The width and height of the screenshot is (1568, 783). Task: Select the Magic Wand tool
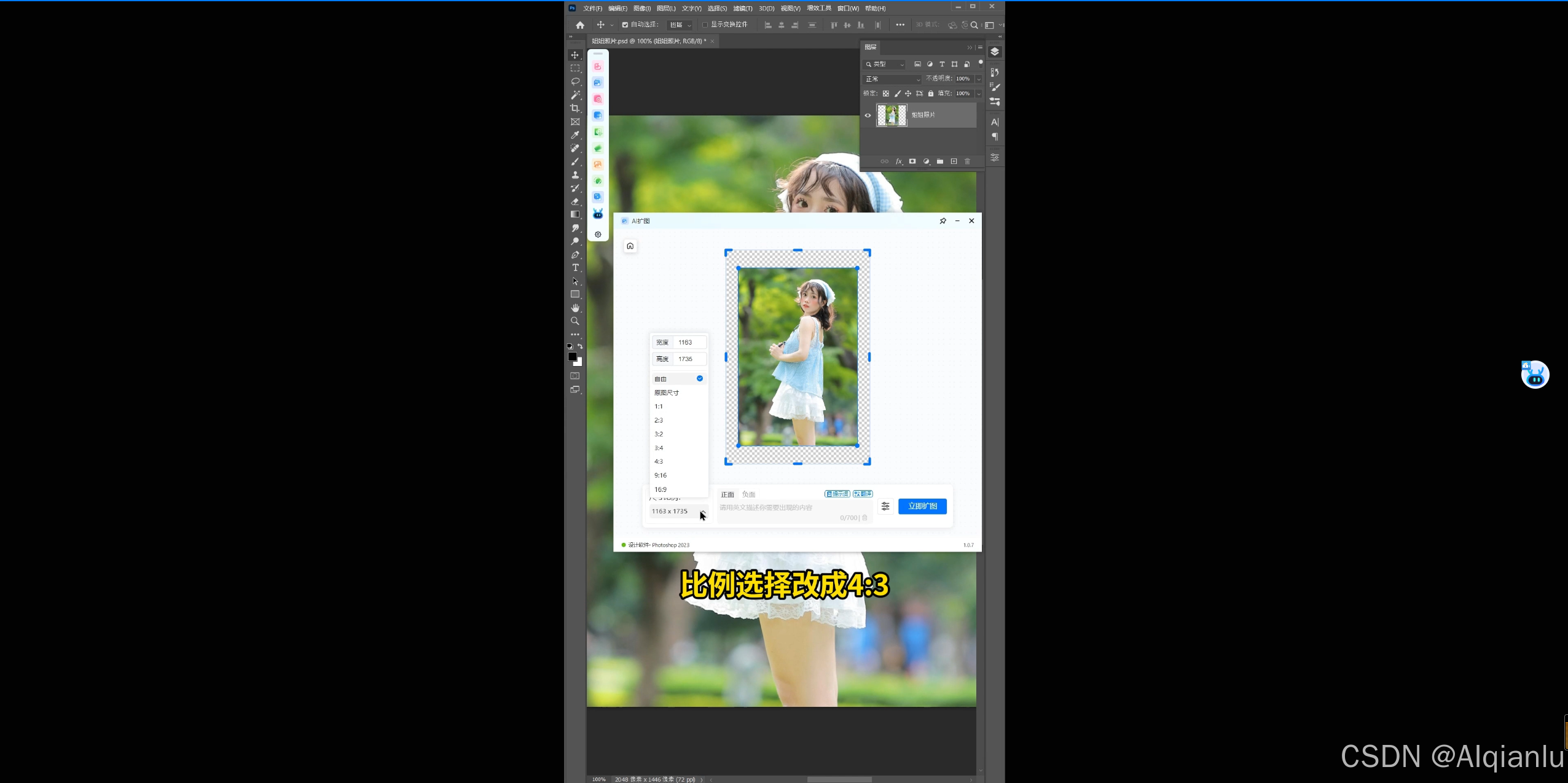(x=575, y=95)
